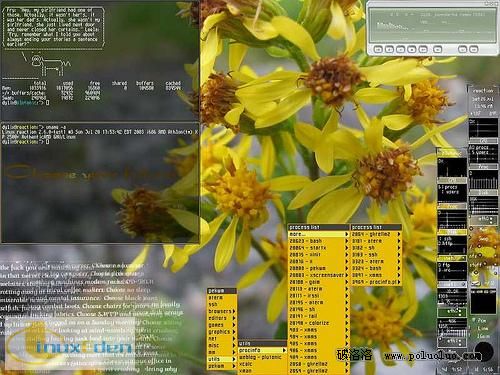Viewport: 500px width, 375px height.
Task: Open the mm submenu
Action: 222,352
